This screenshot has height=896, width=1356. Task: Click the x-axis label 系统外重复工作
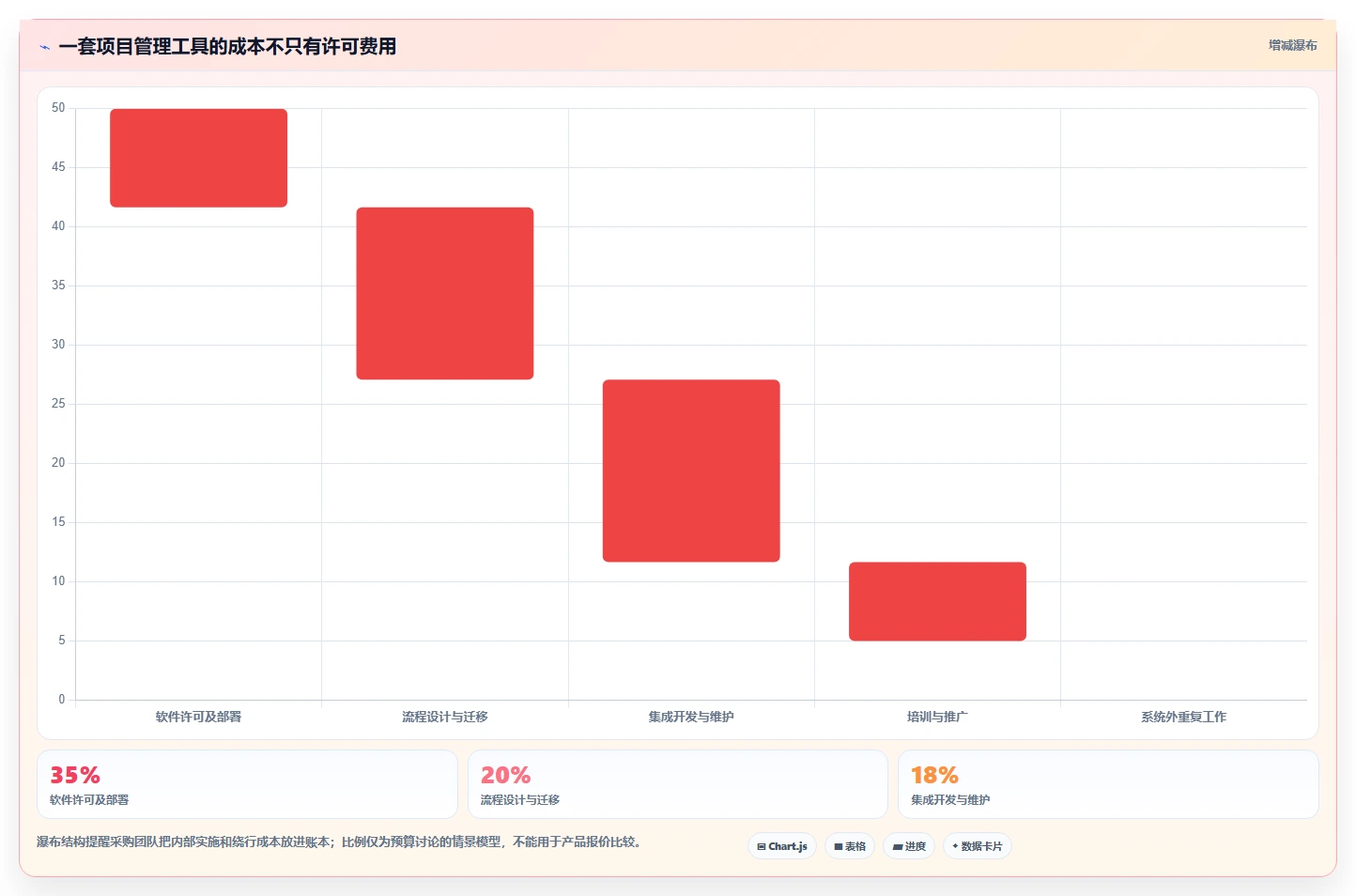pyautogui.click(x=1183, y=717)
